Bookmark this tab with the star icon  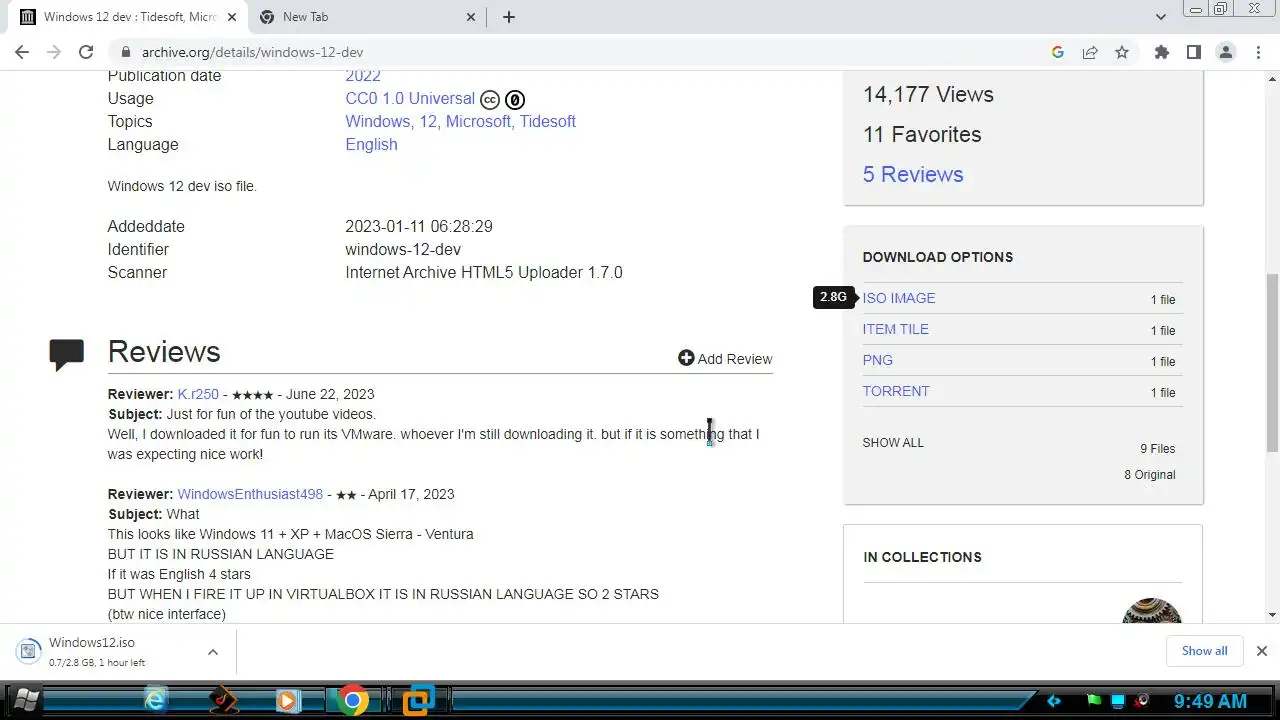pyautogui.click(x=1122, y=52)
